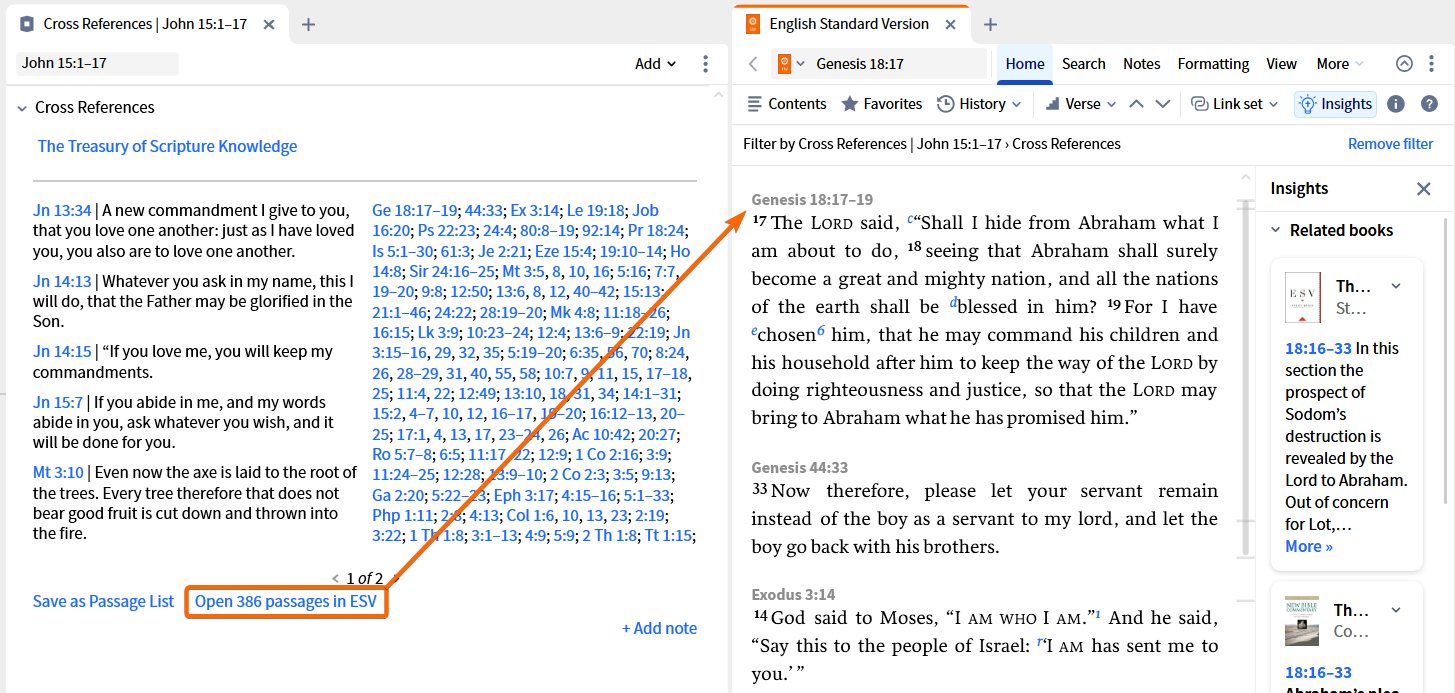Open the Mt 3:10 reference link
Viewport: 1455px width, 693px height.
pos(58,472)
